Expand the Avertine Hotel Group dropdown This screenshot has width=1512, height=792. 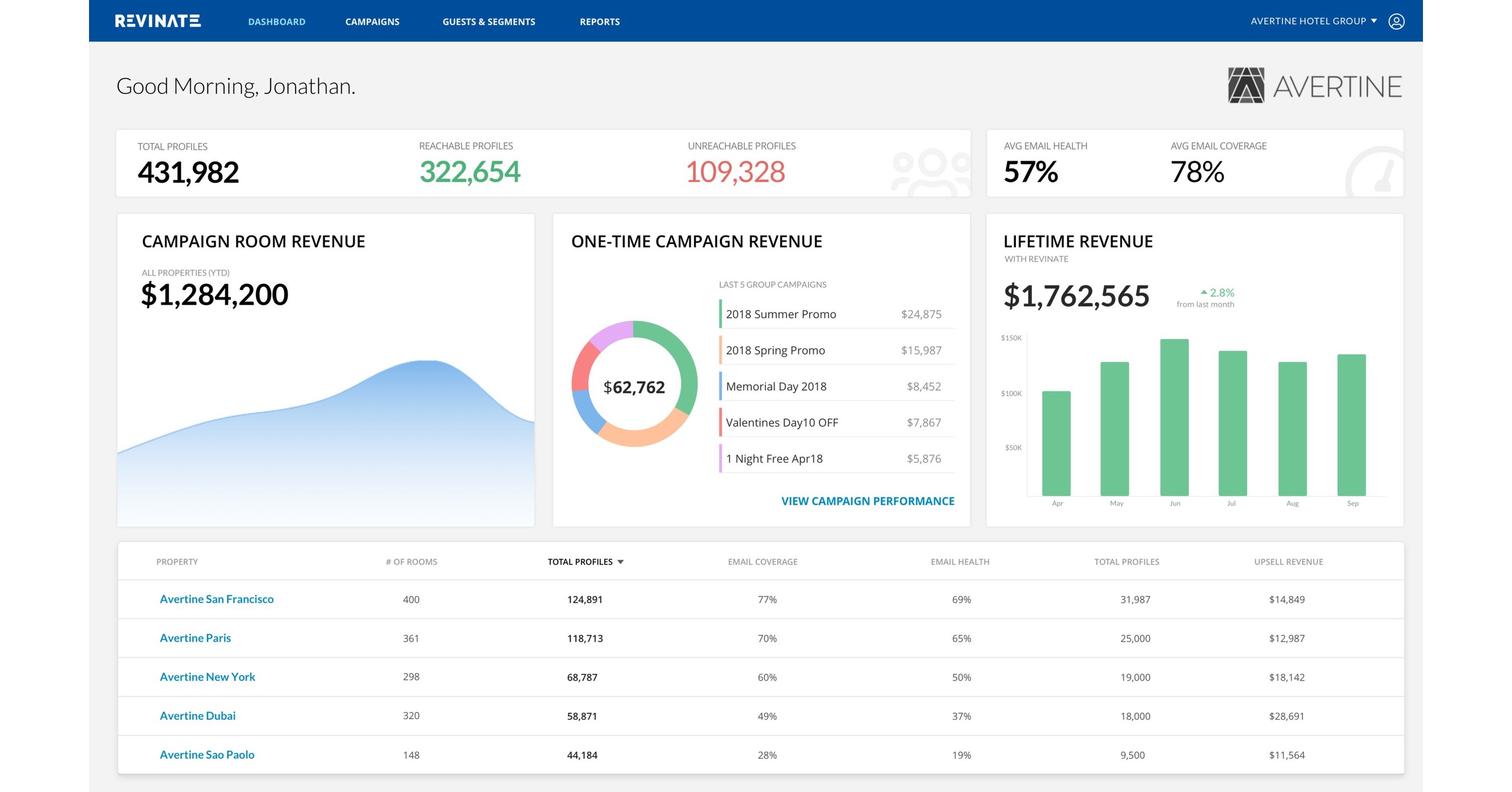click(x=1314, y=21)
